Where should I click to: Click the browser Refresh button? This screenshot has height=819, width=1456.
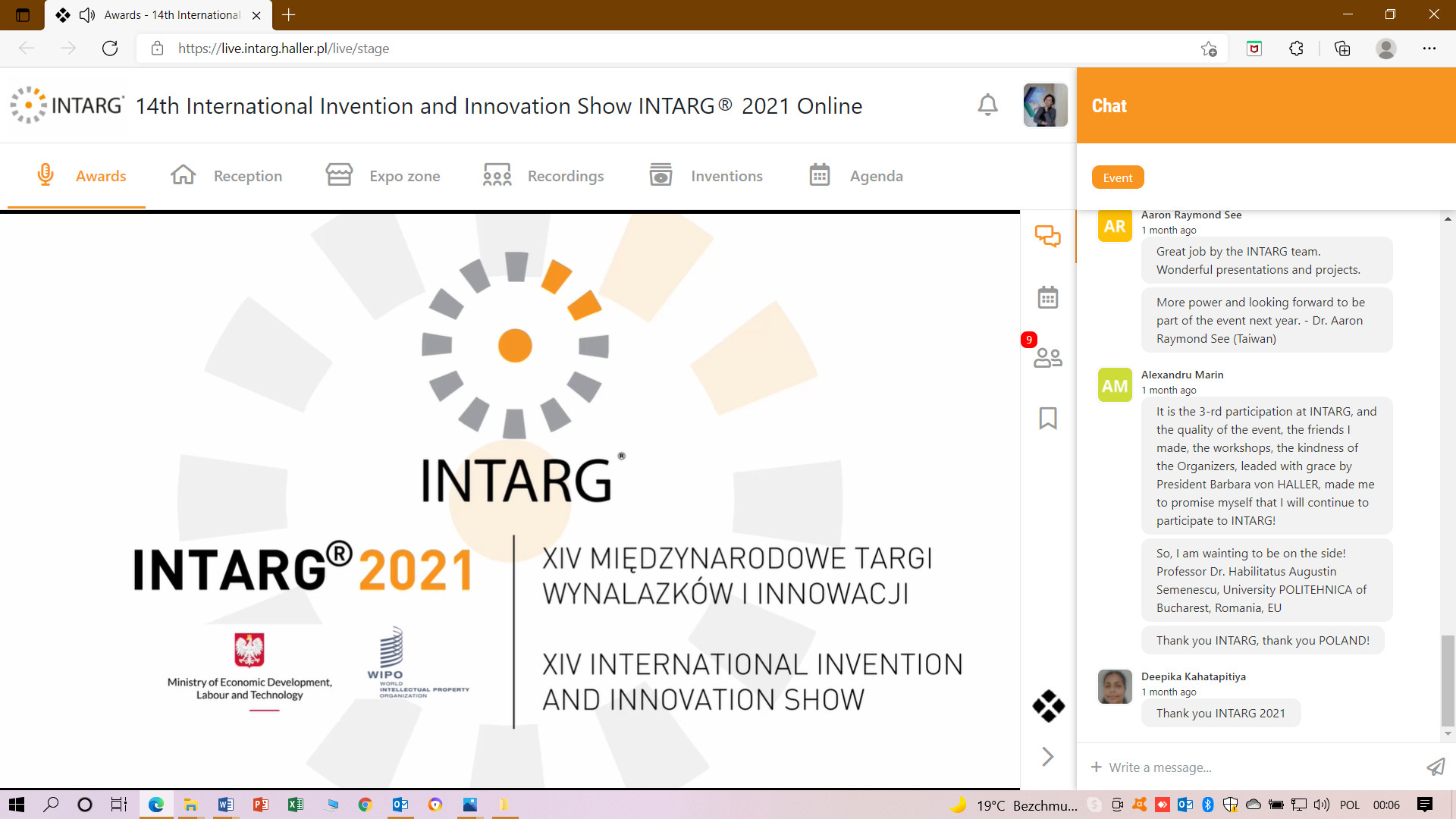pyautogui.click(x=110, y=49)
